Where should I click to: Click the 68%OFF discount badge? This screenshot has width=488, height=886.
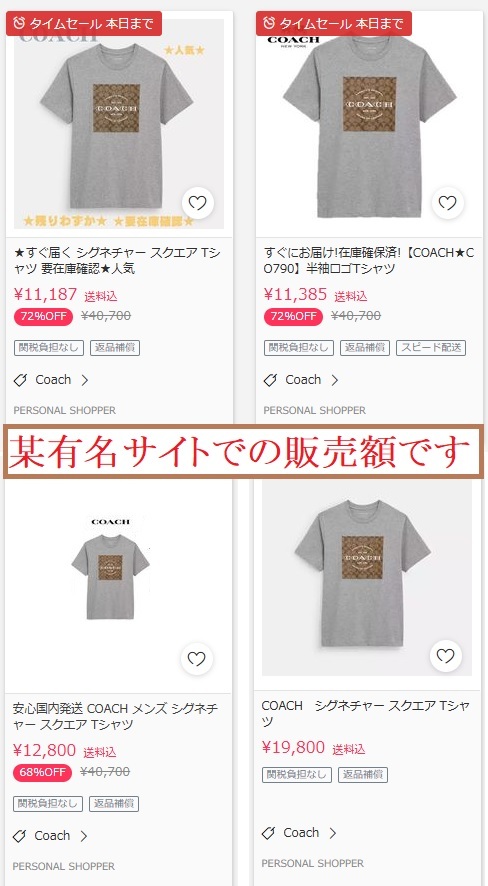point(42,772)
